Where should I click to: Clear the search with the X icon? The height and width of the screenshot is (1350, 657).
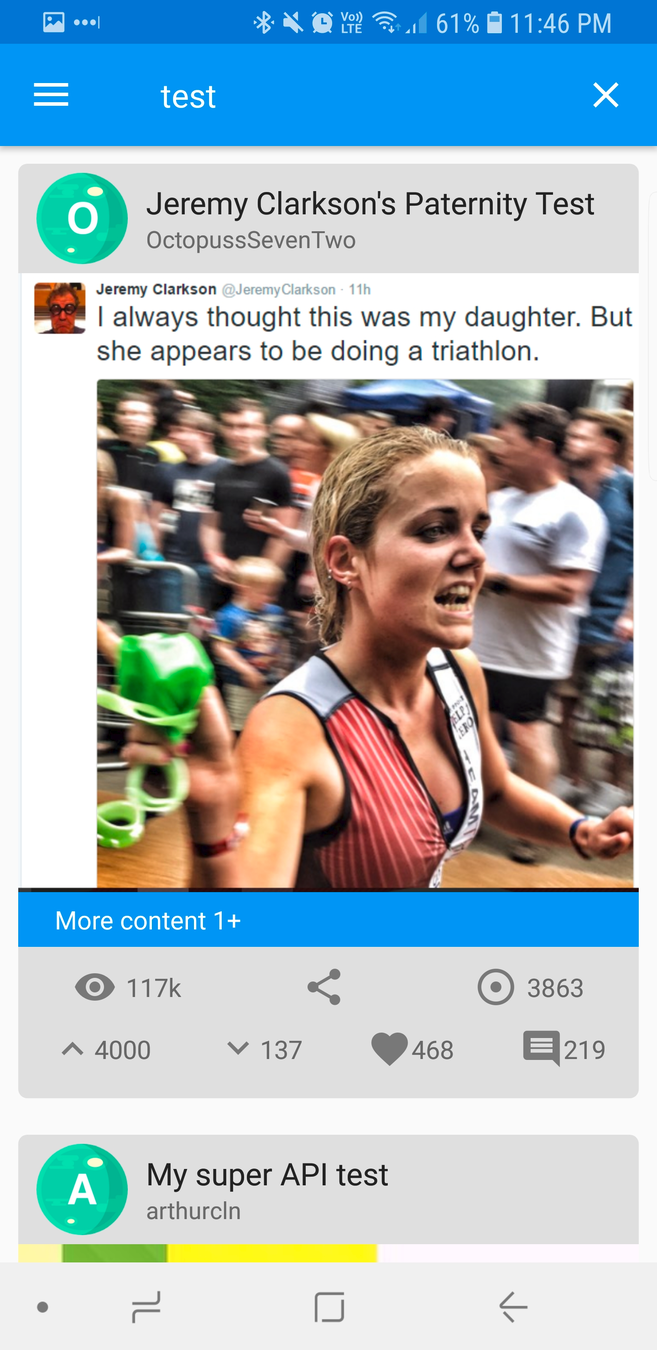click(605, 95)
